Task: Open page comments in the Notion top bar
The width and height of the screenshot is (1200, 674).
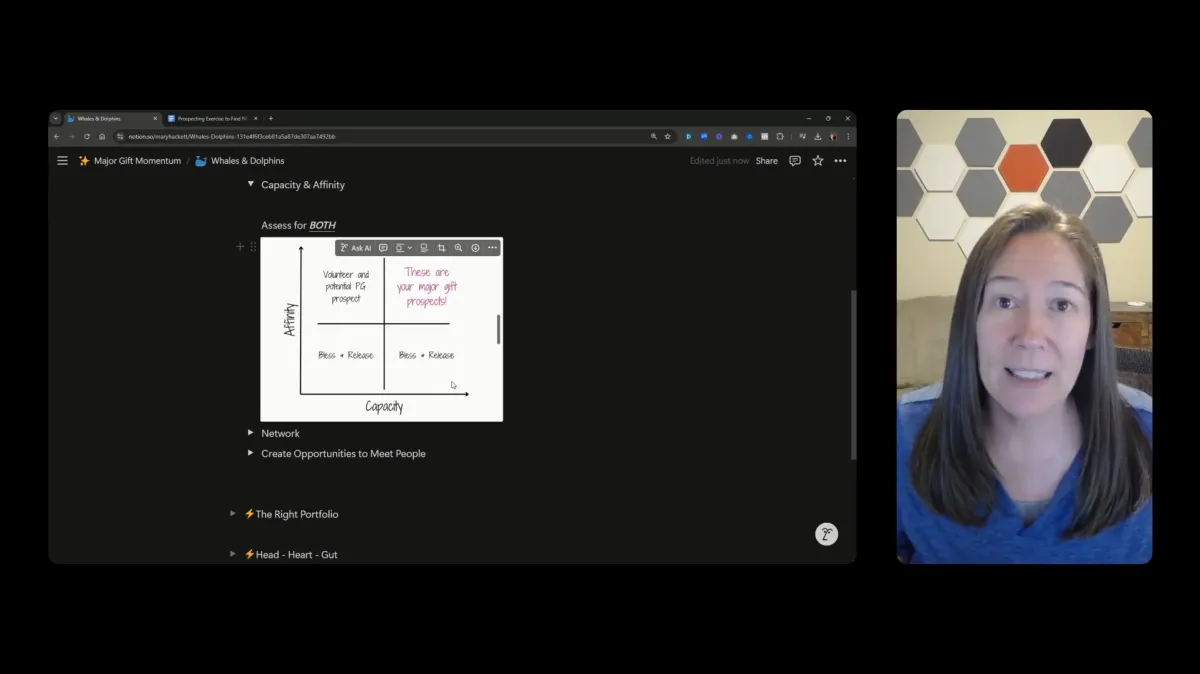Action: point(795,161)
